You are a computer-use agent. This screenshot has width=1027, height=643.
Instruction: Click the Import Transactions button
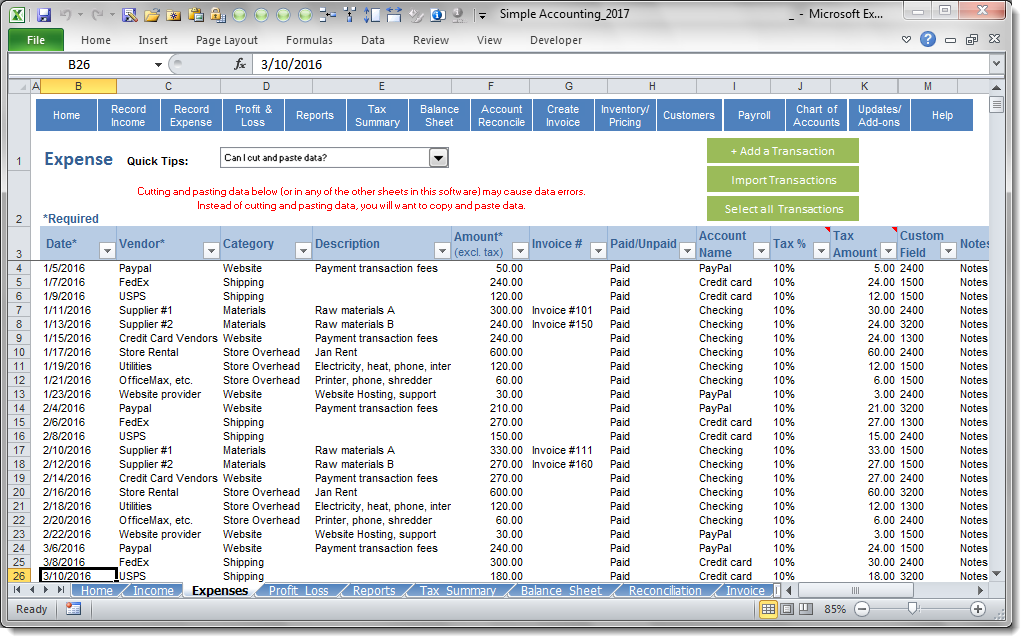pyautogui.click(x=783, y=180)
